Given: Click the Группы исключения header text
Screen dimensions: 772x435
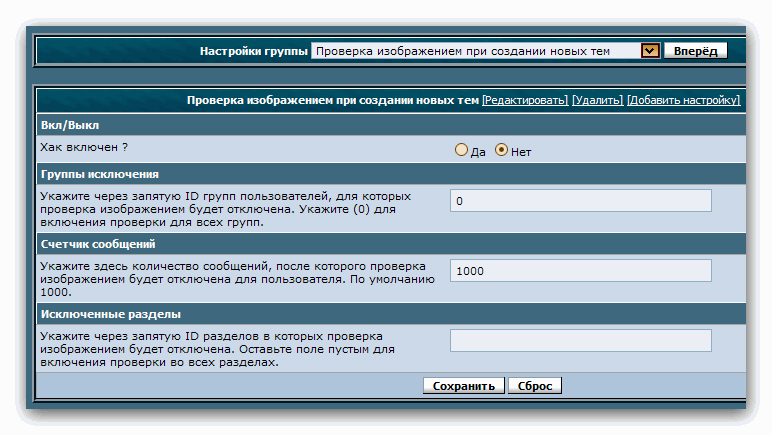Looking at the screenshot, I should (100, 174).
